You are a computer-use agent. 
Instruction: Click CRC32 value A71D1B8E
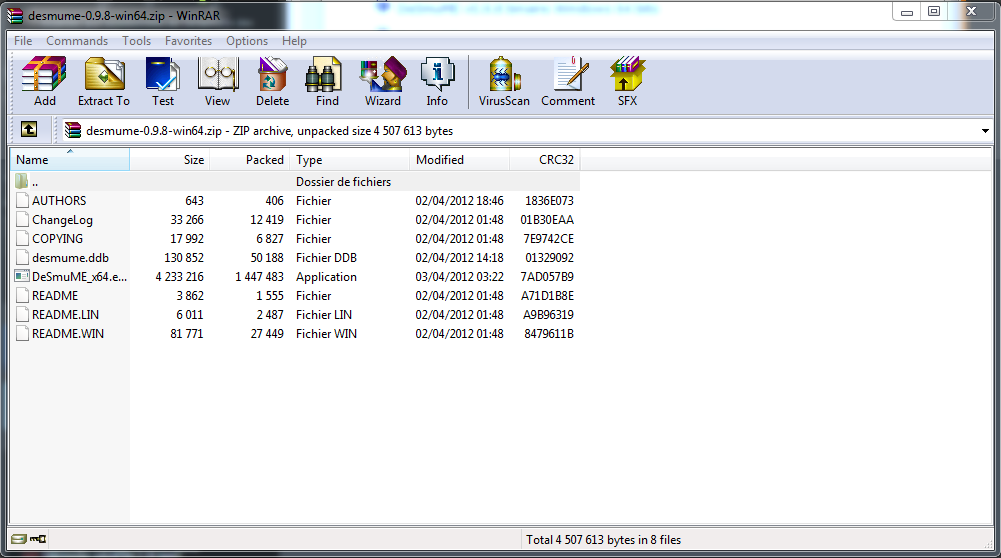coord(547,296)
